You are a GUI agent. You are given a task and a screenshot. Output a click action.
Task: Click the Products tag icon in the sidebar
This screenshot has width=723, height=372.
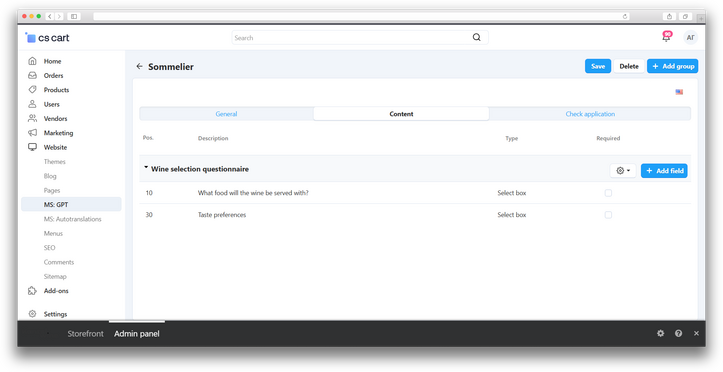[32, 89]
